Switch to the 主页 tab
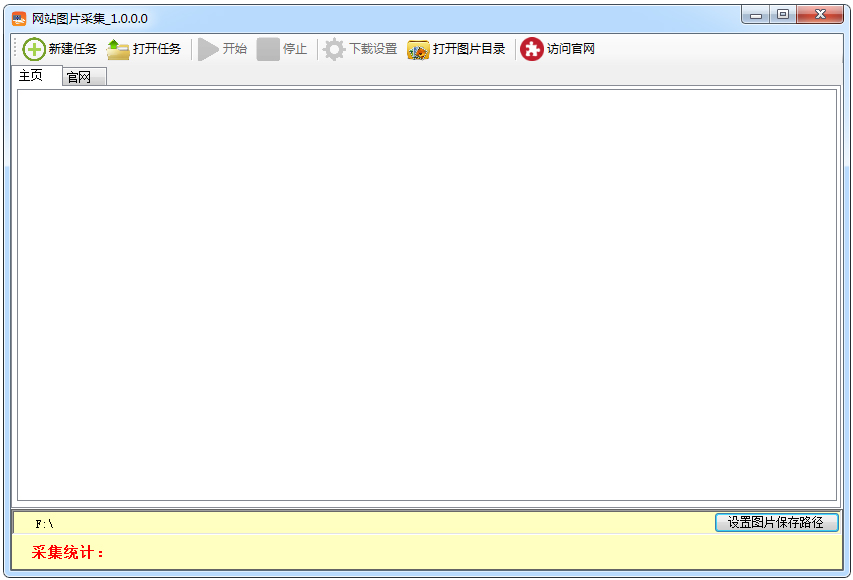 pos(34,75)
